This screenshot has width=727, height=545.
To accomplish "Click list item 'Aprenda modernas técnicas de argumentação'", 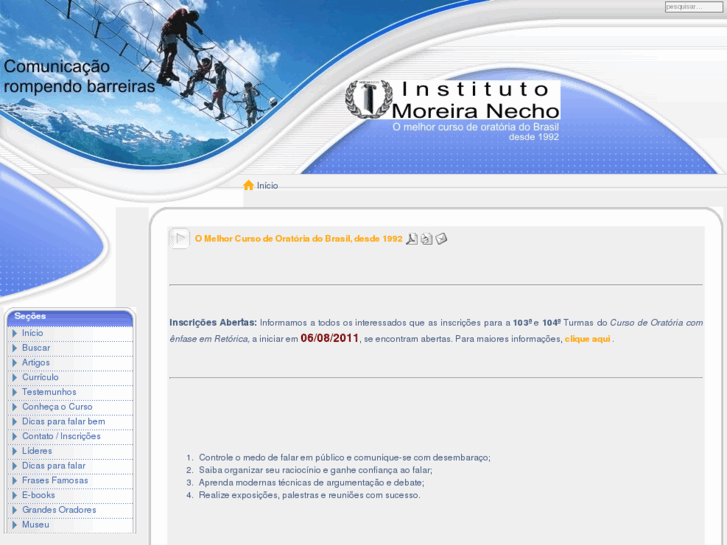I will [x=312, y=483].
